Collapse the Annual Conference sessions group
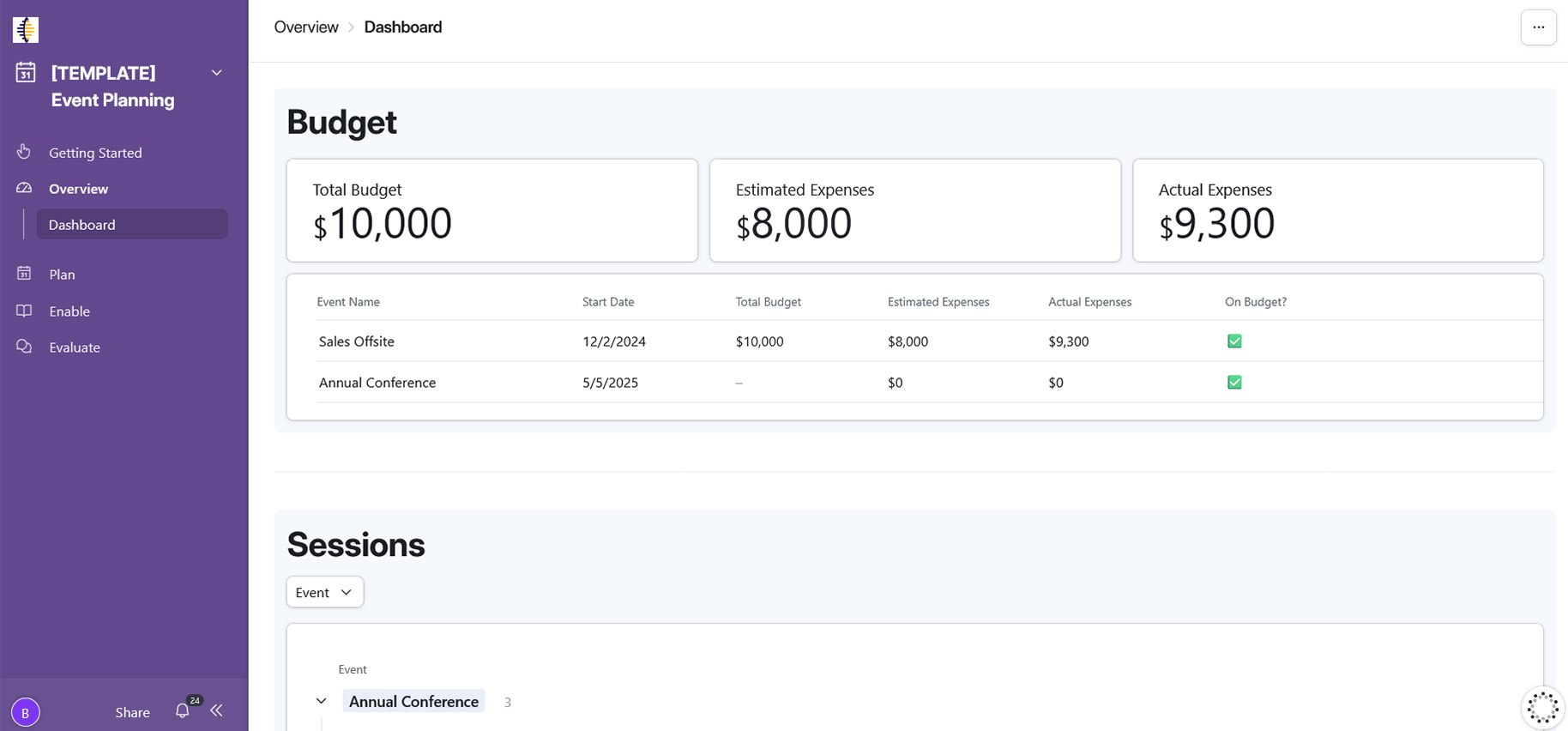The image size is (1568, 731). coord(322,701)
